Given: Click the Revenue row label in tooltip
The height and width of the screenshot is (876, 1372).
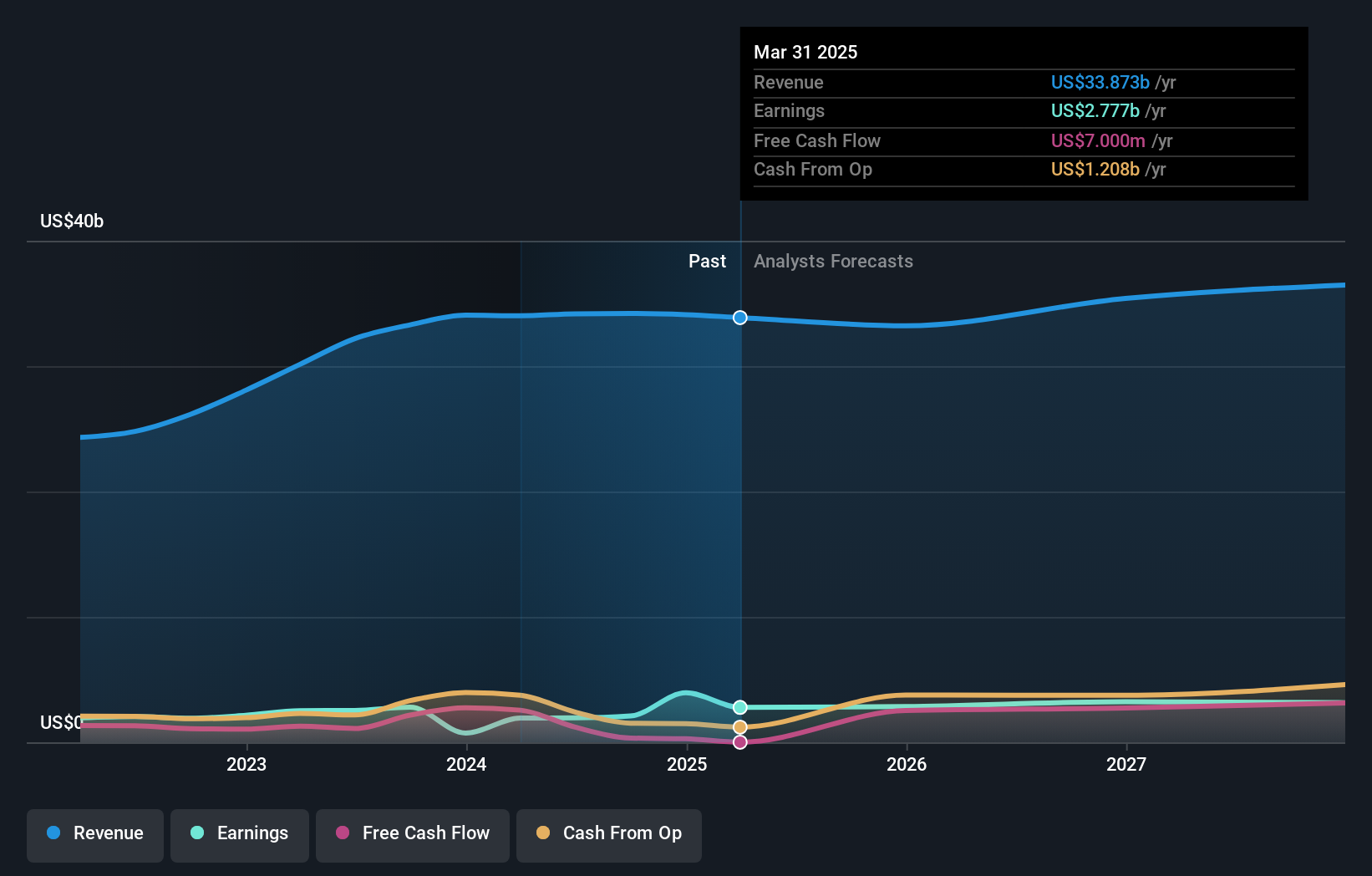Looking at the screenshot, I should pyautogui.click(x=788, y=82).
